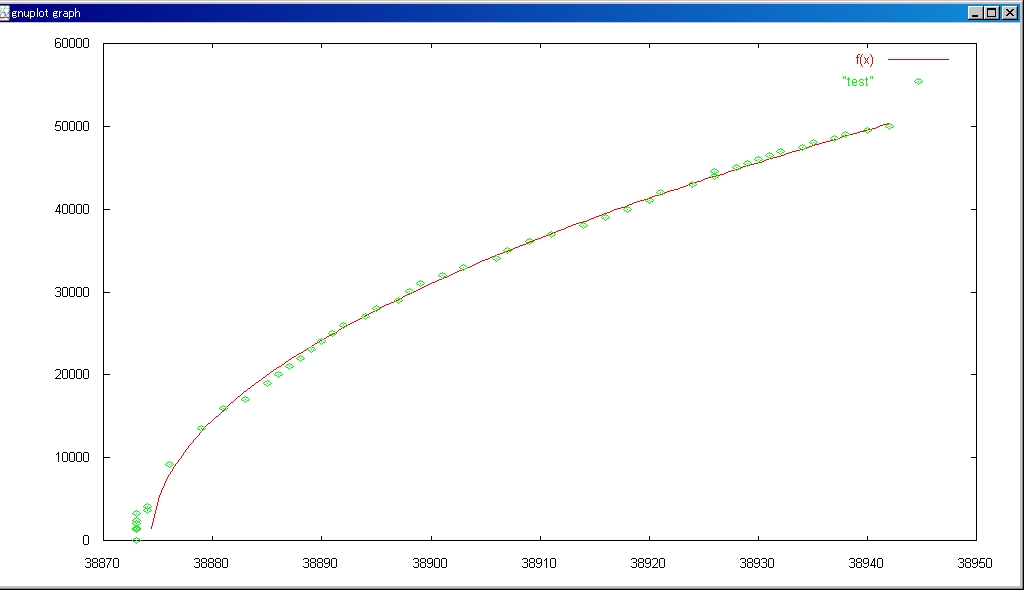
Task: Click the x-axis label 38880
Action: coord(211,563)
